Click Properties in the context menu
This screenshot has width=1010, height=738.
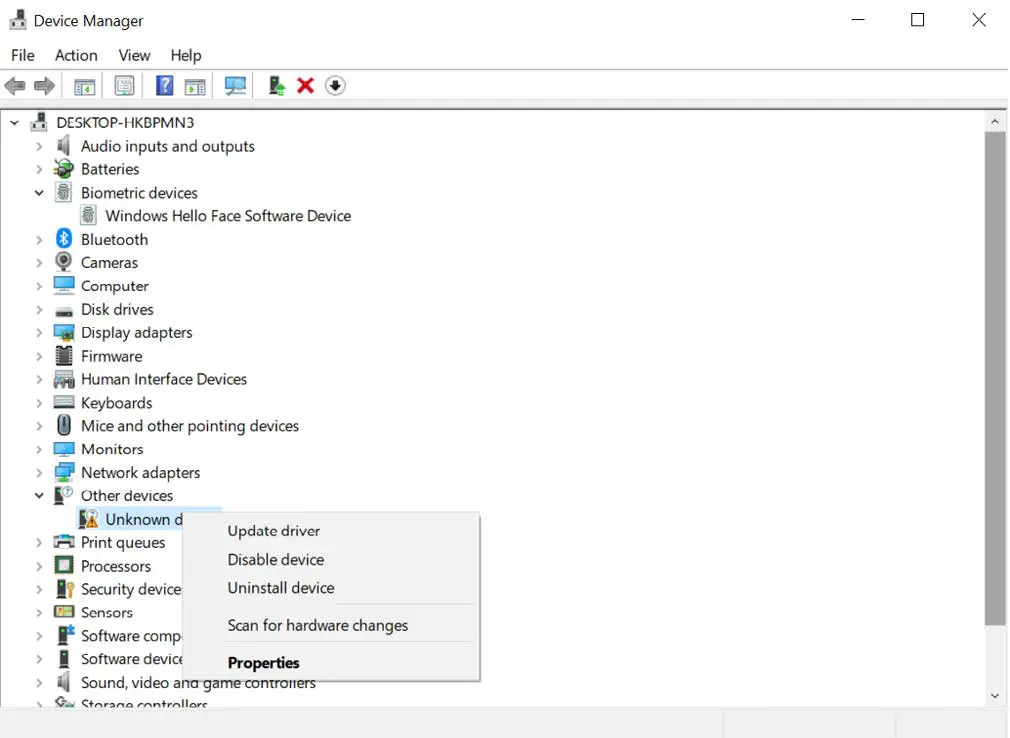pyautogui.click(x=263, y=662)
